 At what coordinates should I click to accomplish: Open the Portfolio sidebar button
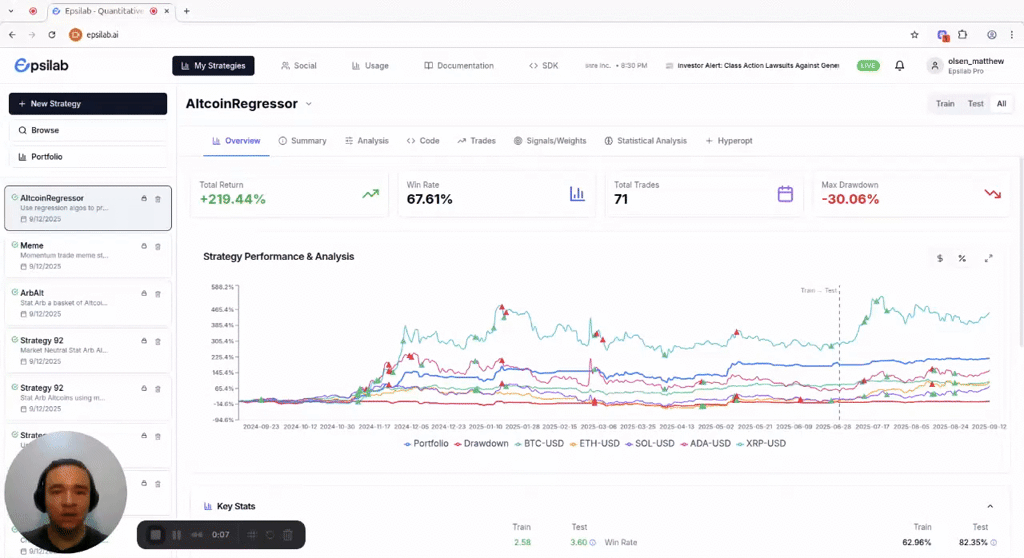[88, 157]
